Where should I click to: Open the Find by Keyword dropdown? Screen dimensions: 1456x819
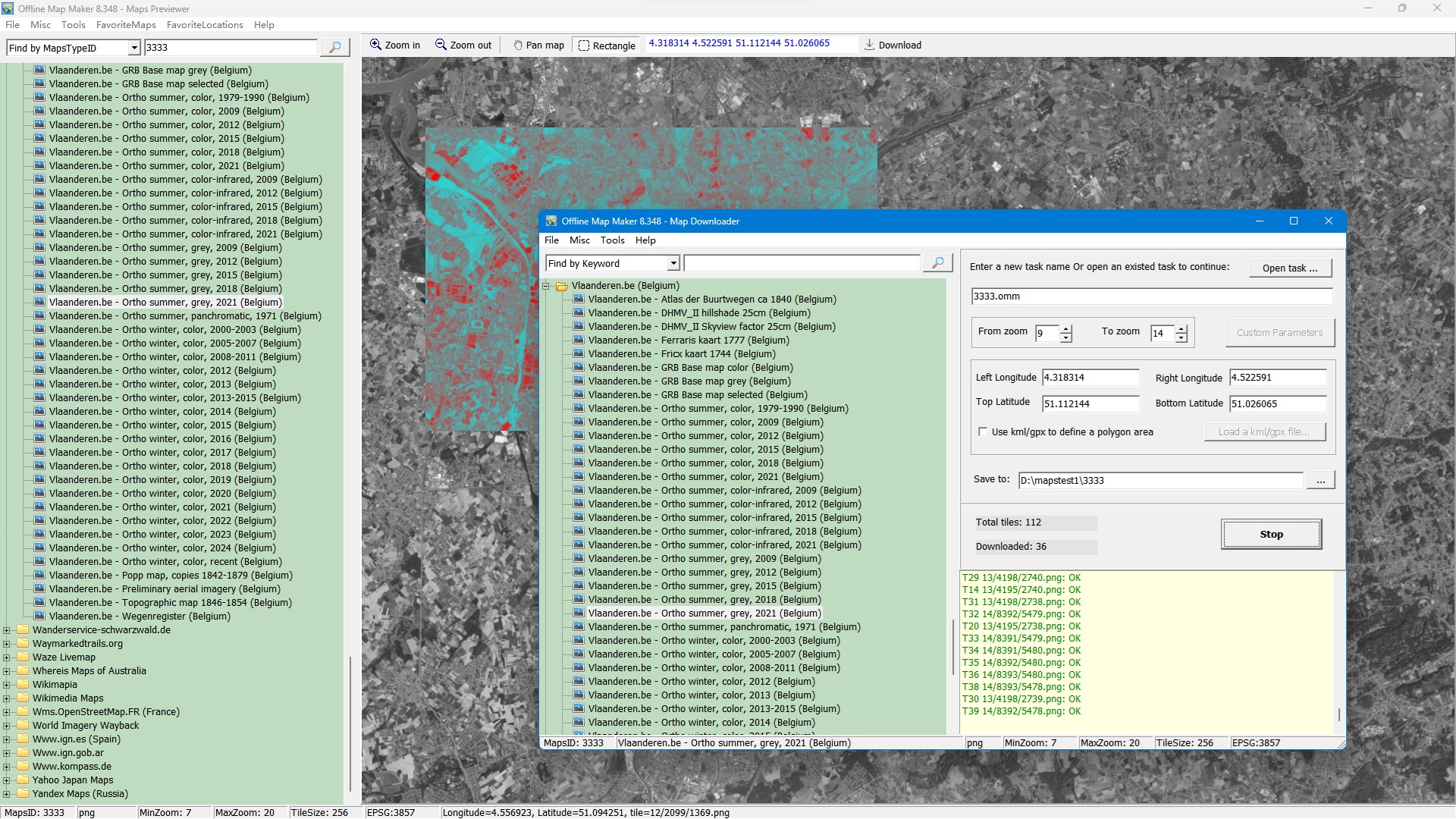(673, 264)
